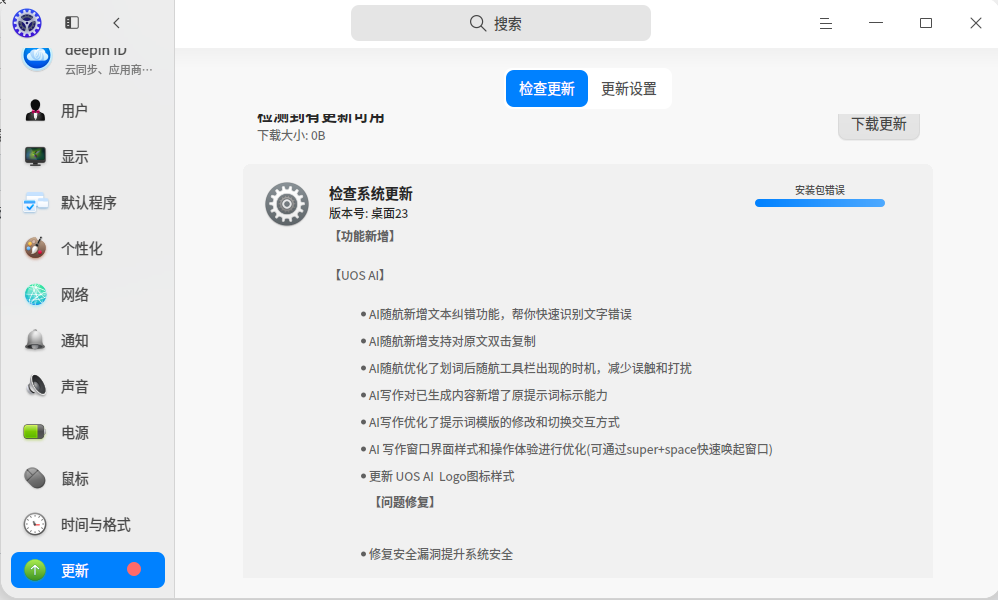The height and width of the screenshot is (600, 998).
Task: Select the 电源 battery icon
Action: tap(34, 433)
